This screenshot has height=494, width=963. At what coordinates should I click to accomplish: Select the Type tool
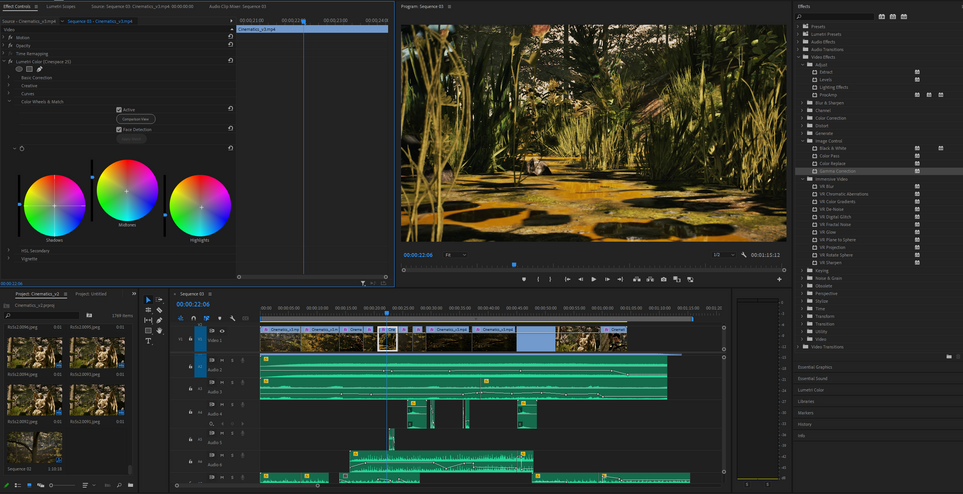[148, 341]
